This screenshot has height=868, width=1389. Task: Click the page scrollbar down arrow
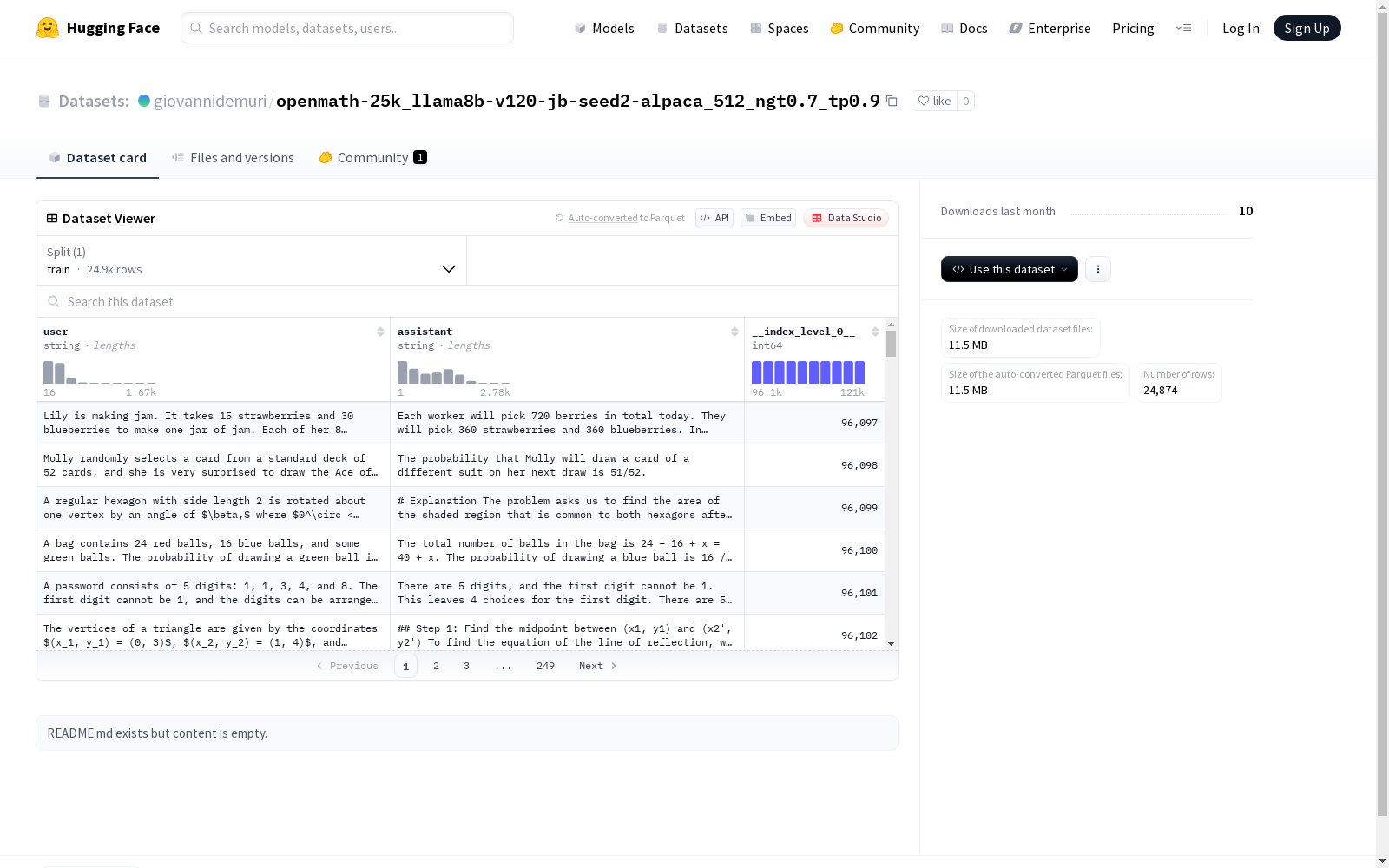1382,861
